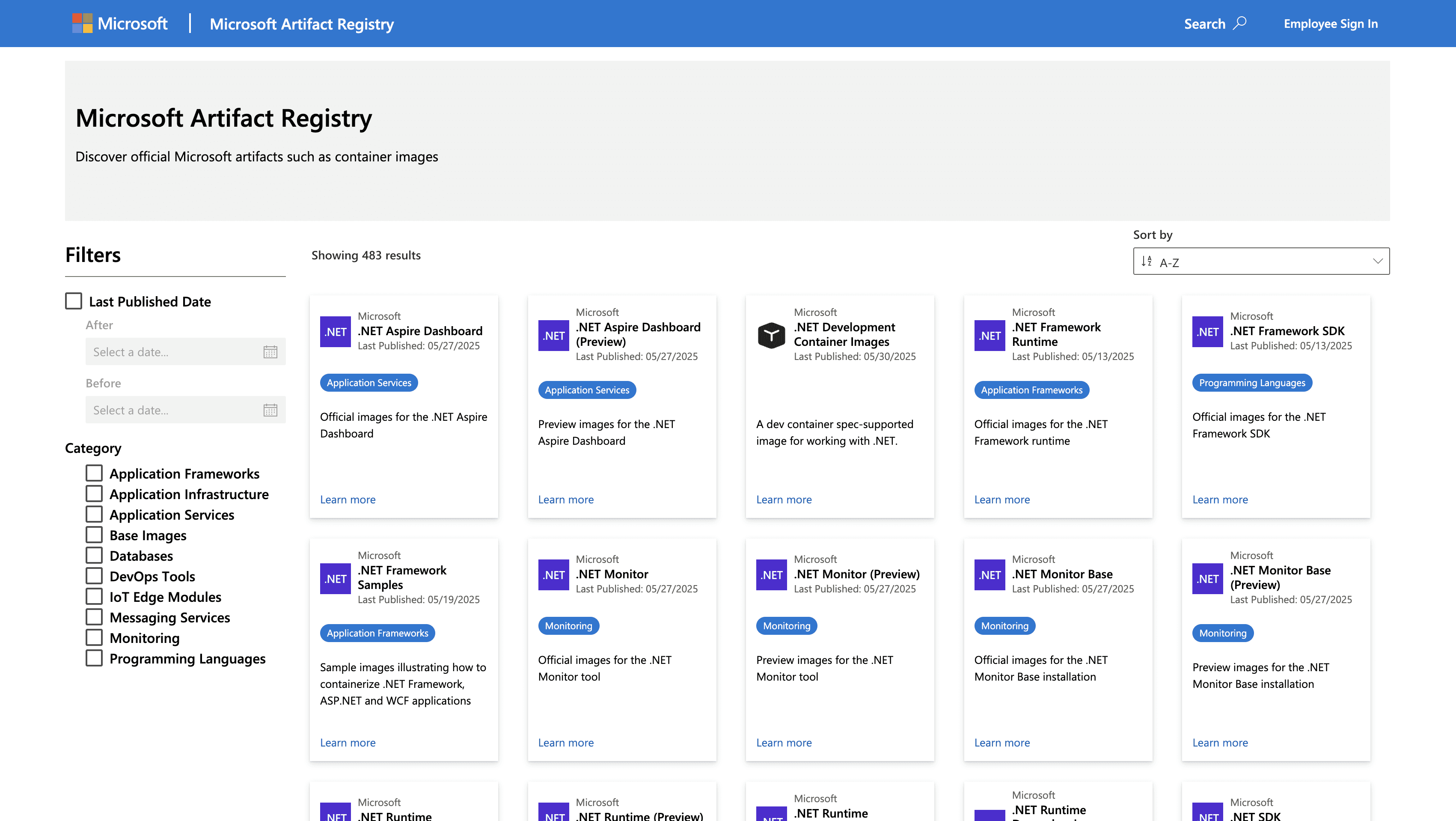Check the Application Infrastructure category
The height and width of the screenshot is (821, 1456).
pos(94,494)
